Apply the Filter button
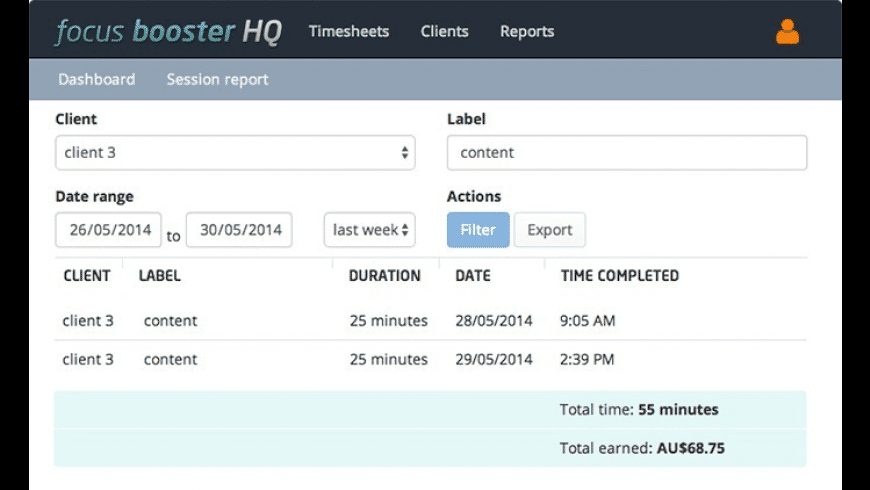Screen dimensions: 870x490 [x=478, y=230]
